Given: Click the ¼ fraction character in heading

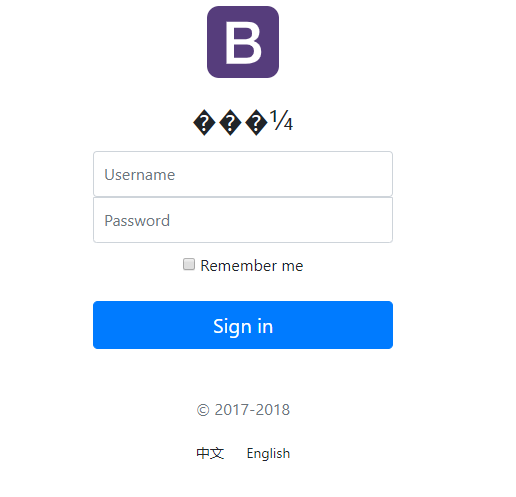Looking at the screenshot, I should [x=282, y=120].
